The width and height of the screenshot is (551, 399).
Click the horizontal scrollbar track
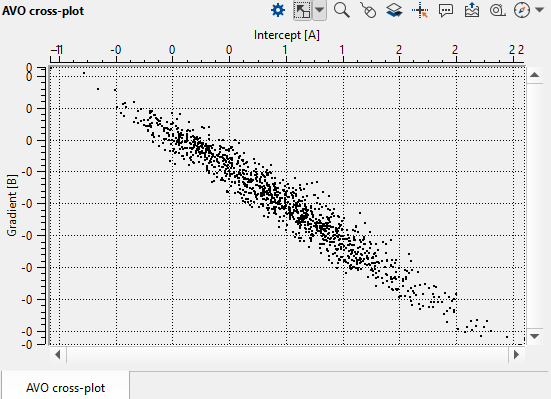coord(287,354)
